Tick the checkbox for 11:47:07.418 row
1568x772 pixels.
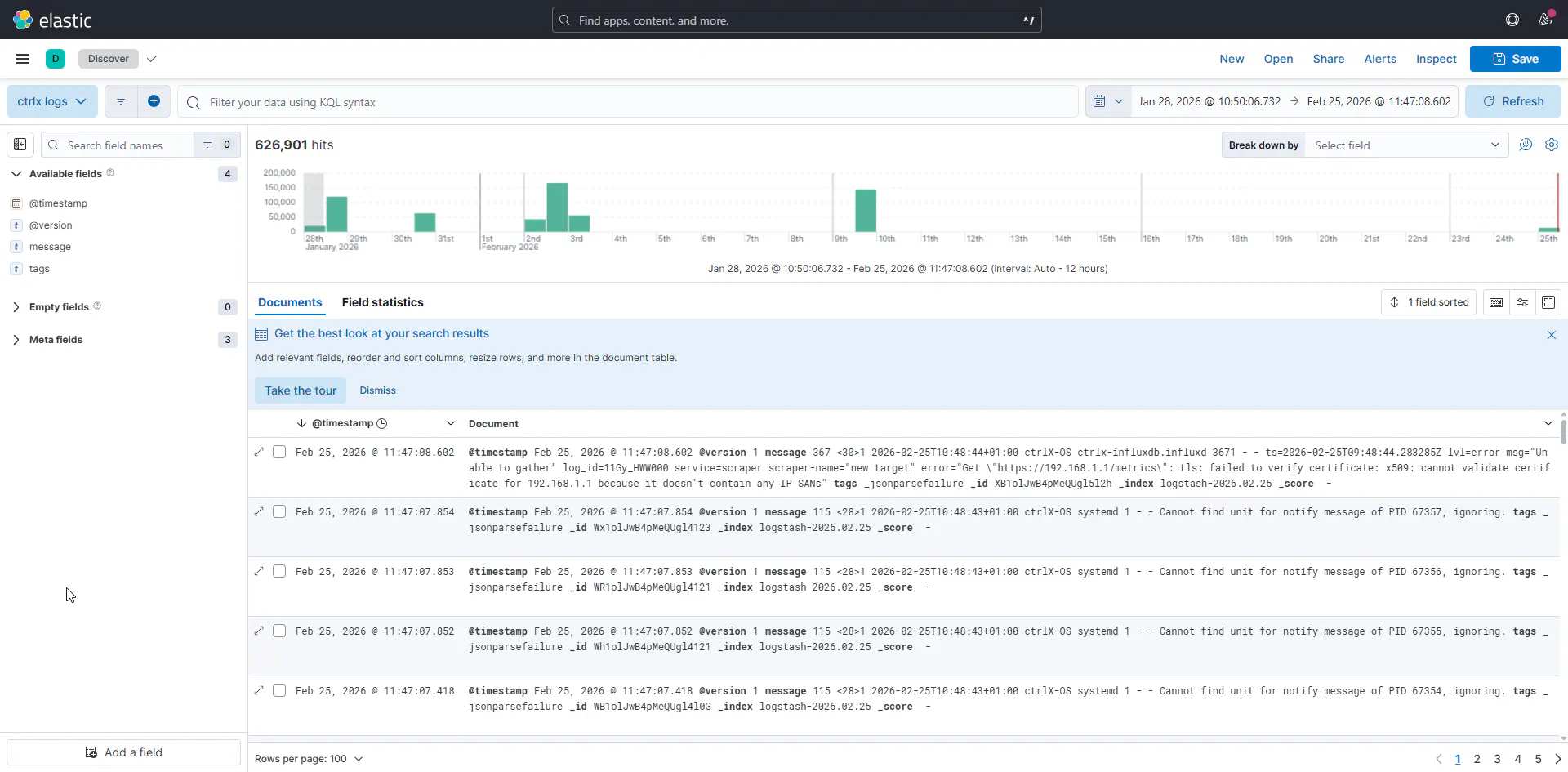pos(279,690)
